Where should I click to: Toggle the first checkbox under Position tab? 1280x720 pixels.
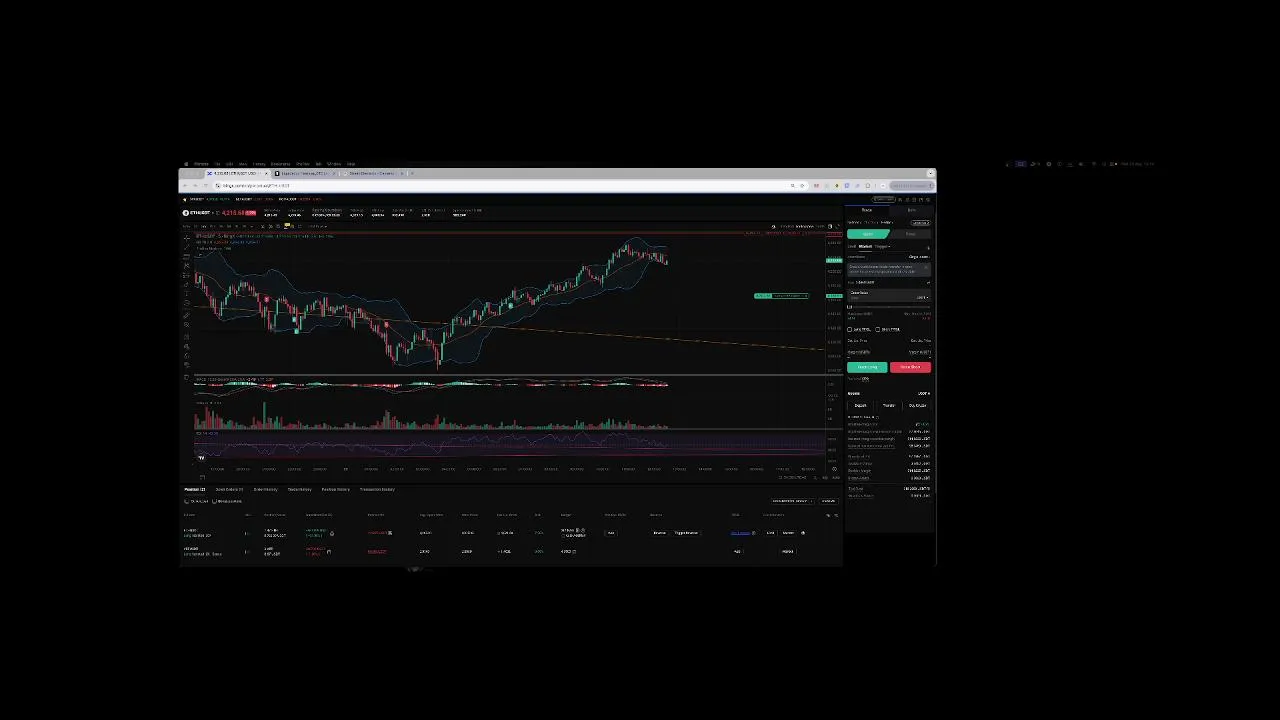point(186,501)
